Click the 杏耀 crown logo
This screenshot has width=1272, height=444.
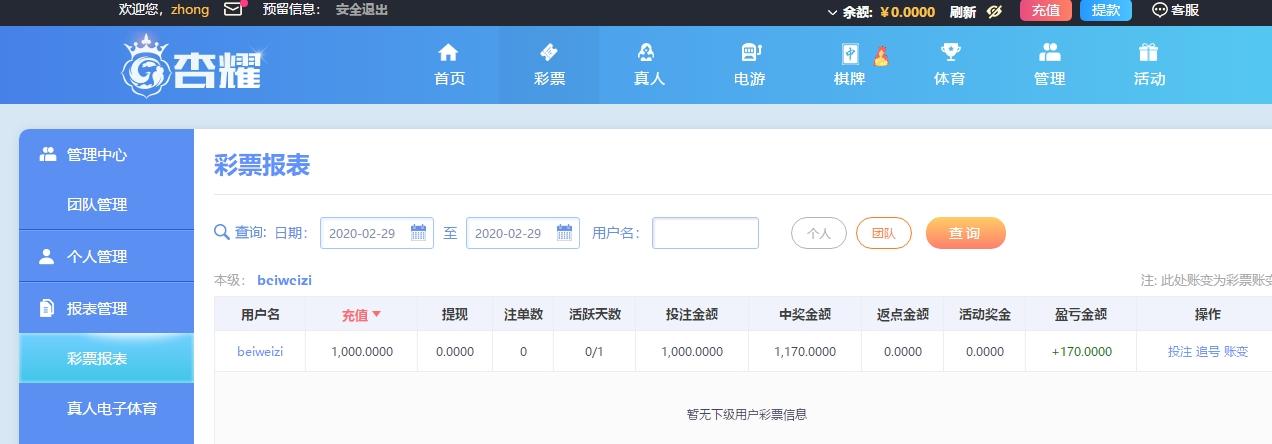[x=192, y=65]
